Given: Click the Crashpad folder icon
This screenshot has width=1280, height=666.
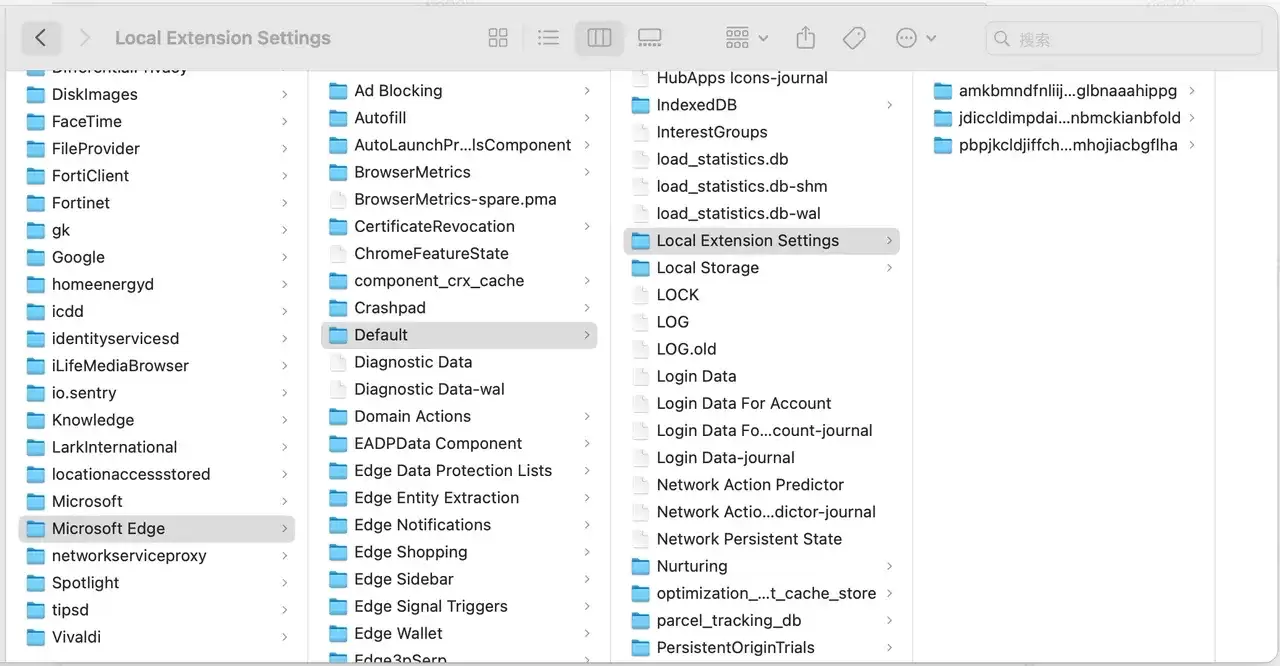Looking at the screenshot, I should (338, 308).
